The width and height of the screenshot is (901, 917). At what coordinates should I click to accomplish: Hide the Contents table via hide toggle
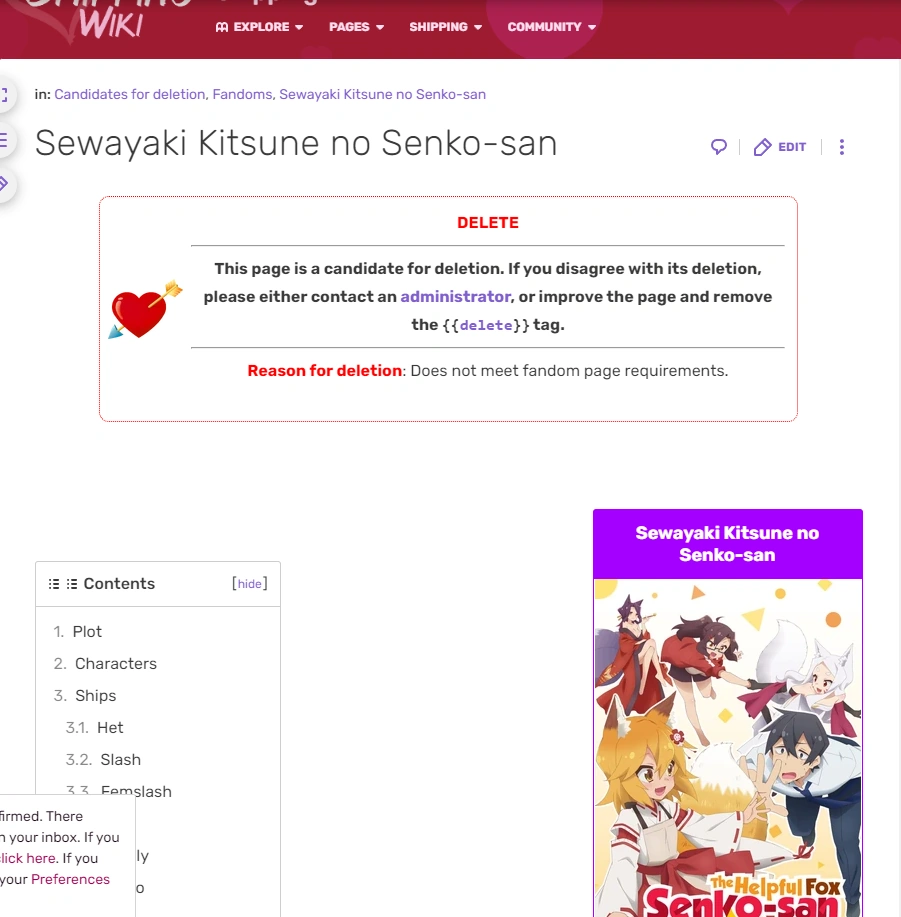[x=250, y=584]
